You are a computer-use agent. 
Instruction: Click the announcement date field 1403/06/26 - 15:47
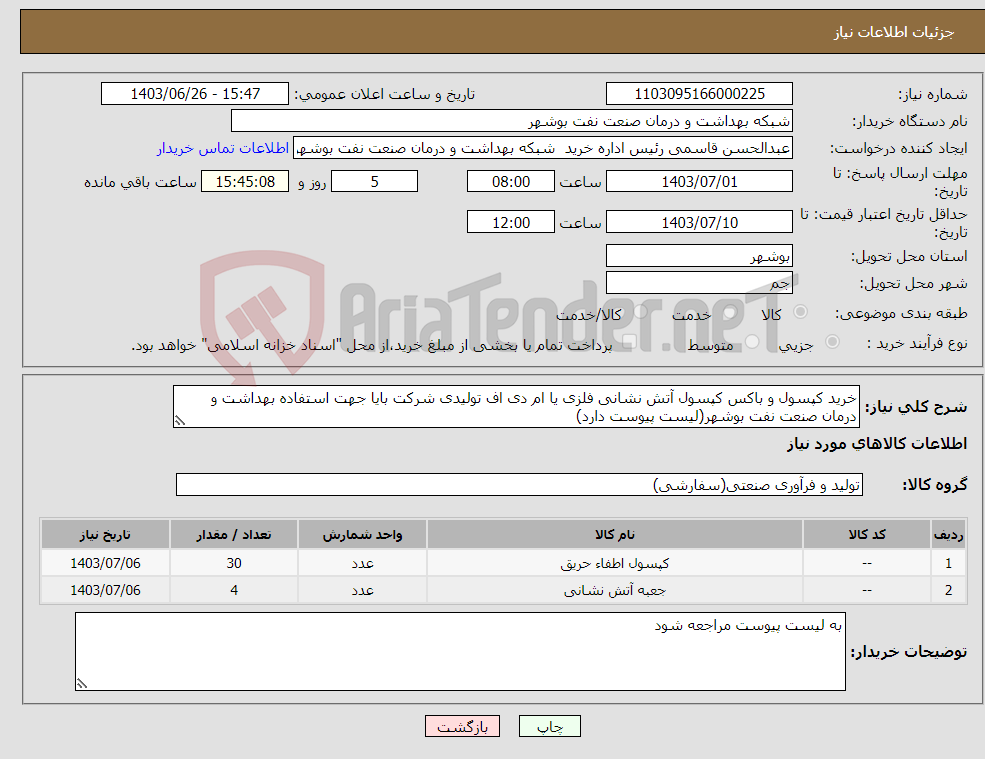click(195, 94)
